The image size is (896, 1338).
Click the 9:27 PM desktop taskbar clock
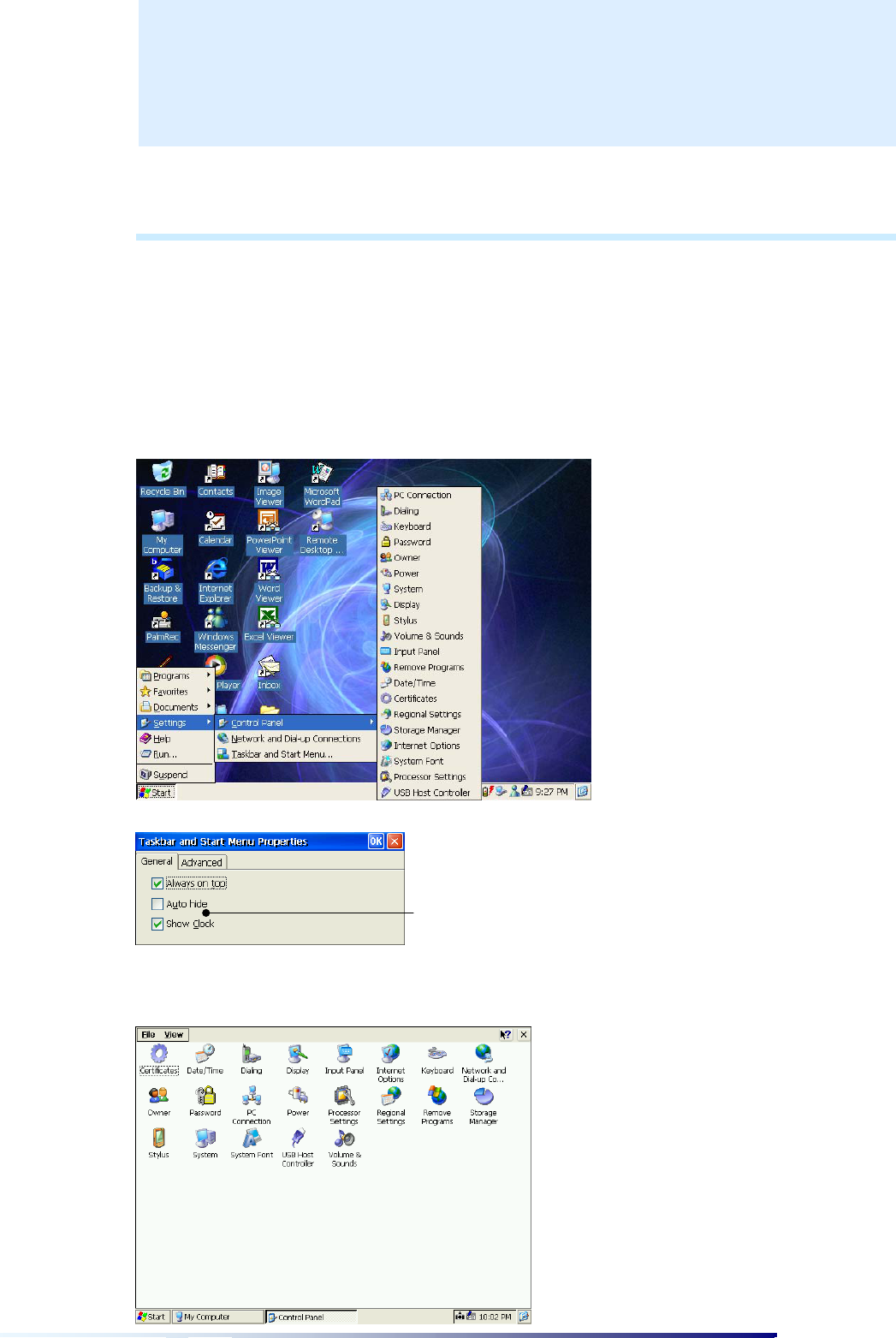[x=551, y=792]
